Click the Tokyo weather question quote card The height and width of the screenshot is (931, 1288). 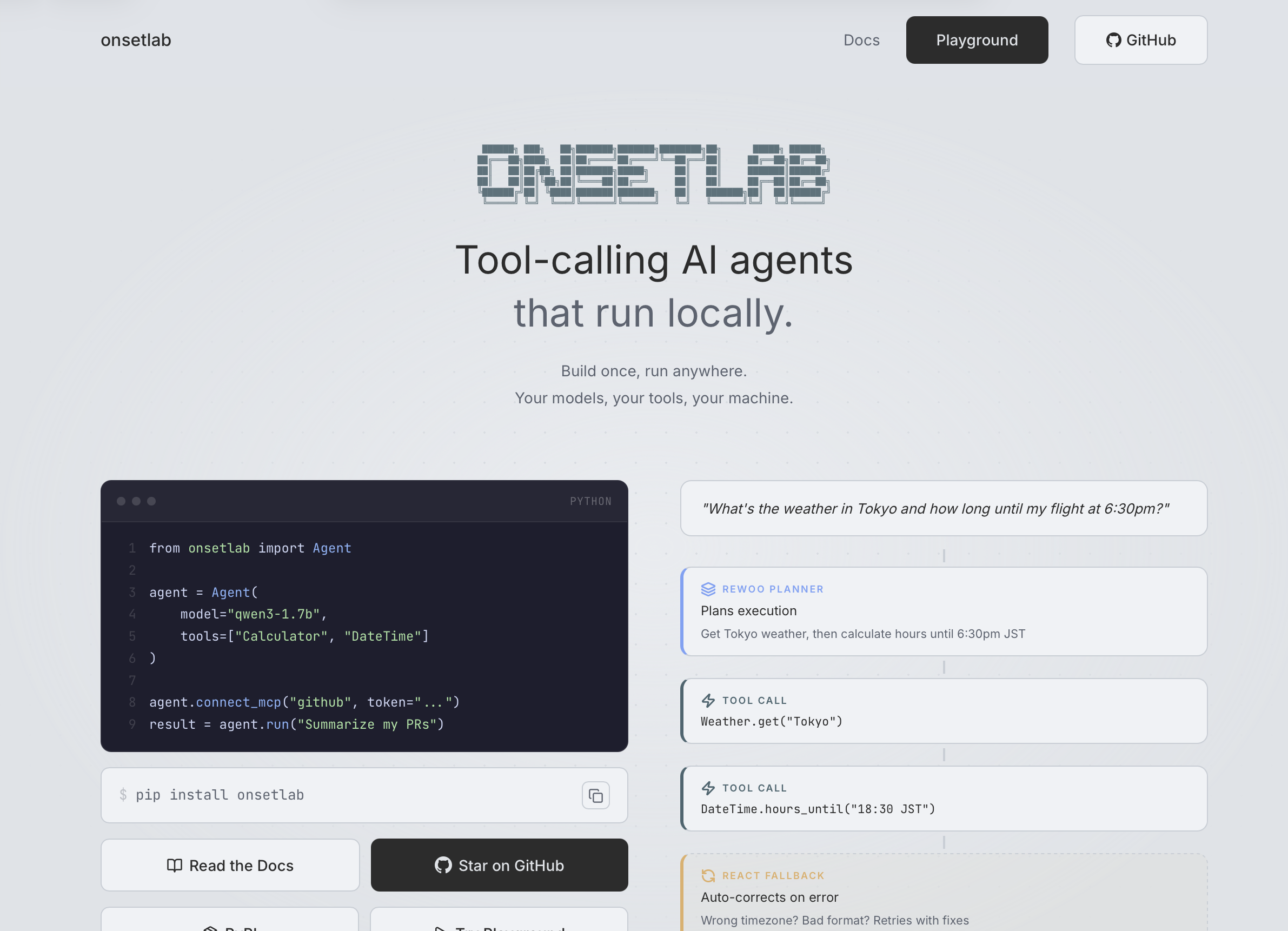coord(944,509)
